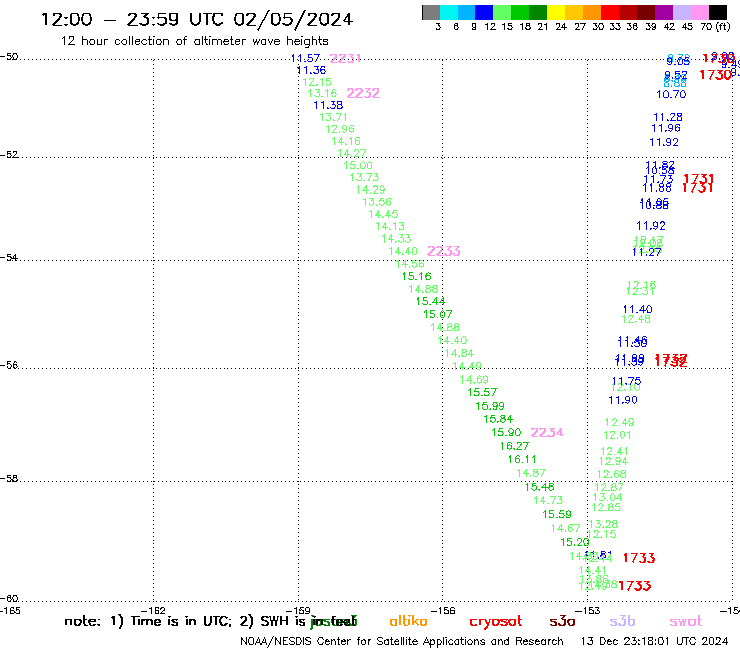The width and height of the screenshot is (740, 650).
Task: Select wave height value 14.45
Action: pyautogui.click(x=384, y=214)
